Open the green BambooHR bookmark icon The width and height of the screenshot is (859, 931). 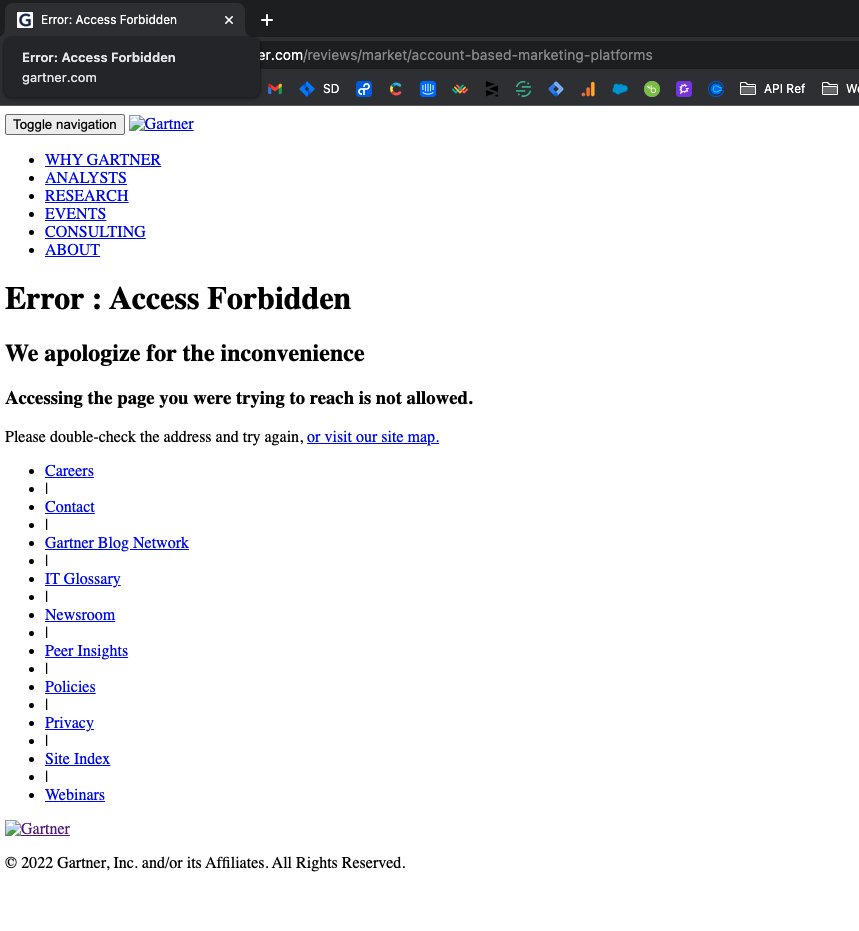coord(652,89)
